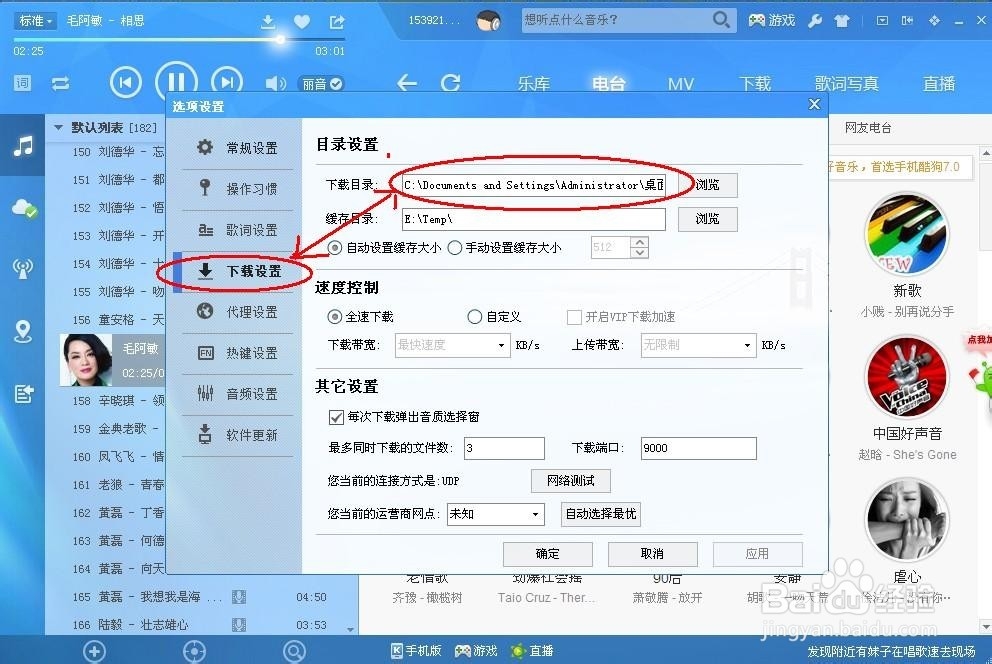992x664 pixels.
Task: Favorite the song with the heart icon
Action: pos(301,20)
